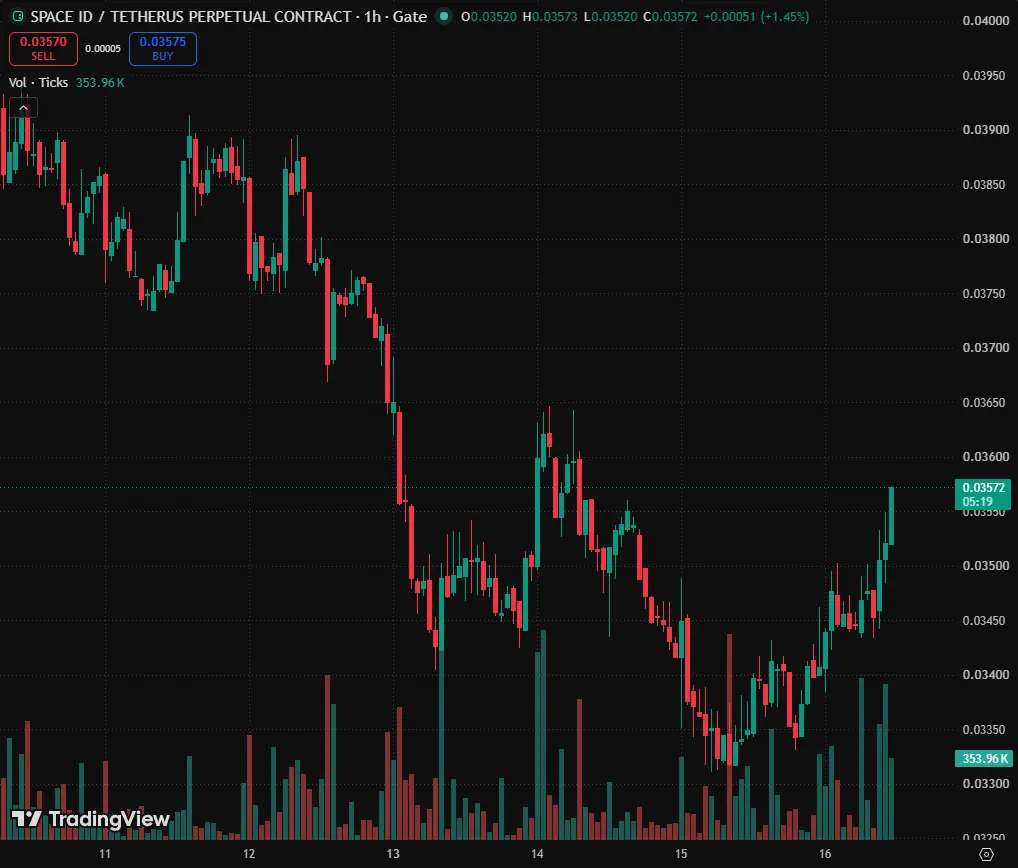
Task: Collapse the indicator legend chevron
Action: click(x=23, y=108)
